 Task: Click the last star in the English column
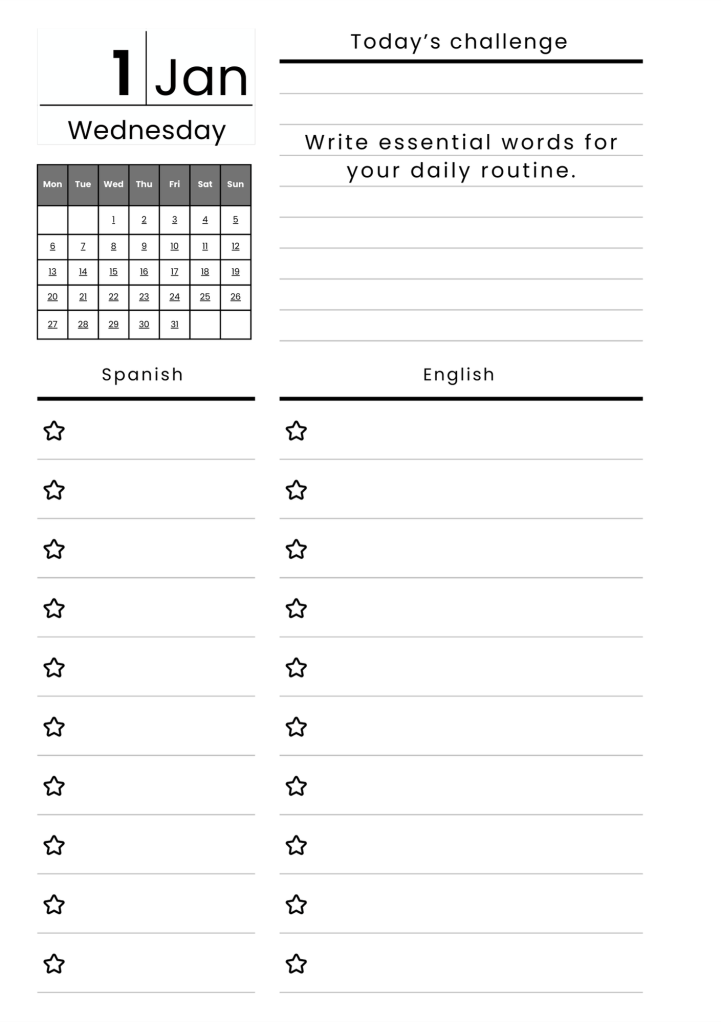coord(296,964)
